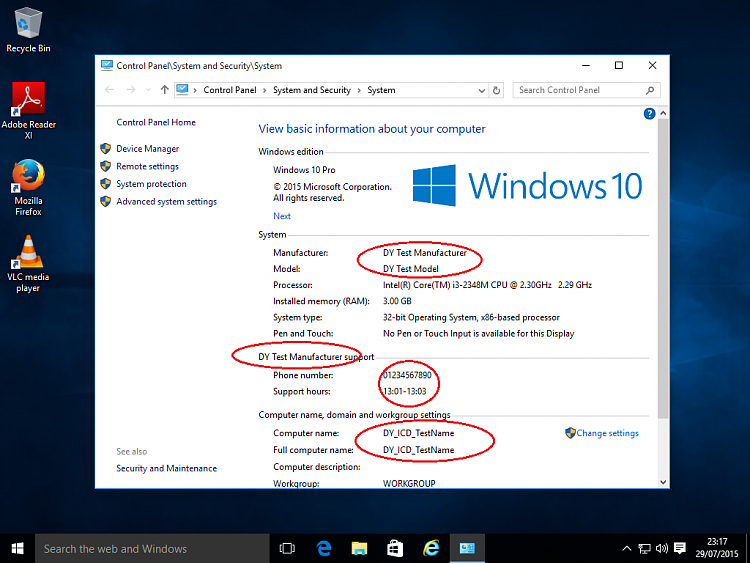The height and width of the screenshot is (563, 750).
Task: Open Remote settings
Action: click(147, 166)
